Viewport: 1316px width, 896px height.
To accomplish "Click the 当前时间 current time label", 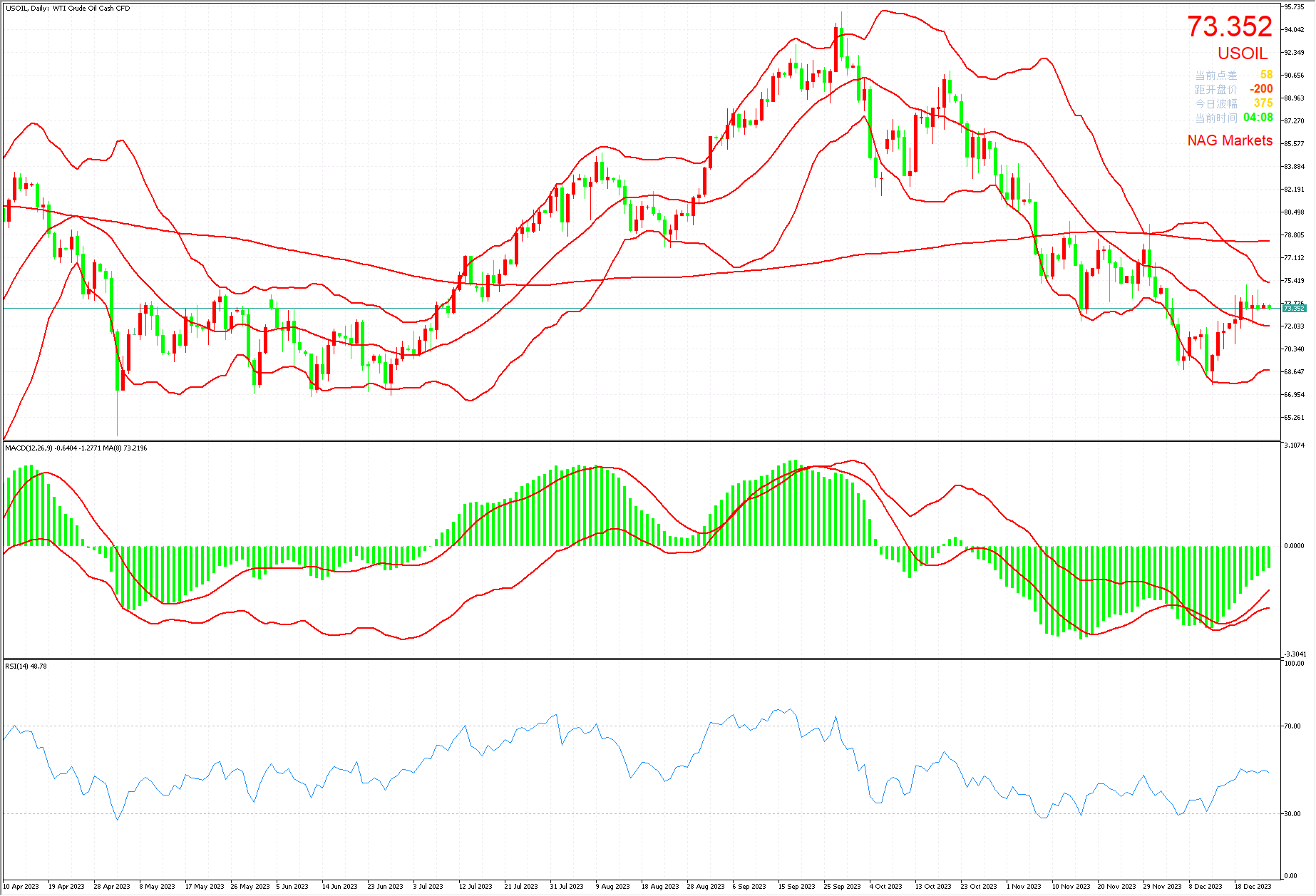I will tap(1216, 118).
